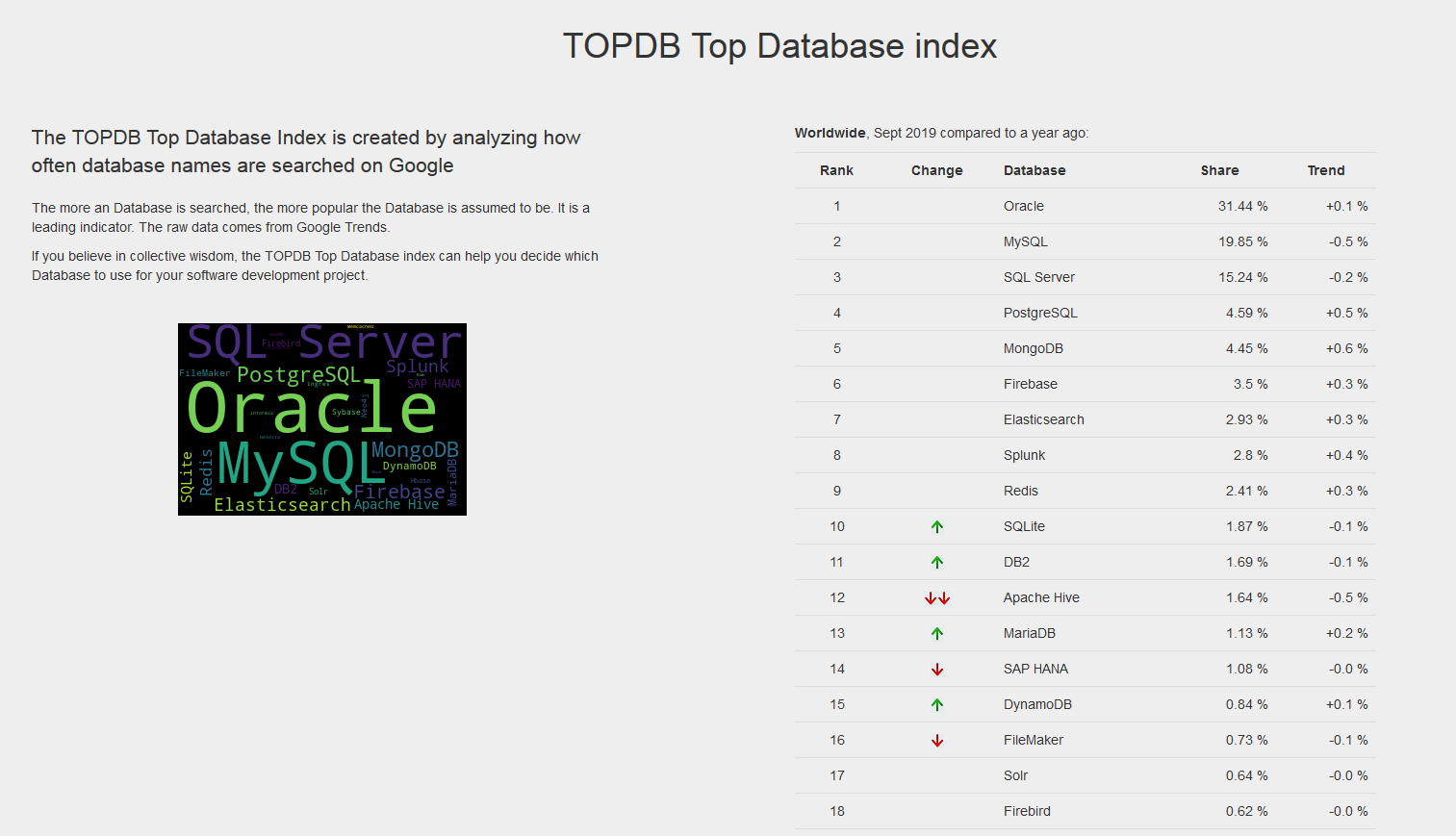Click the red down arrow for SAP HANA
The height and width of the screenshot is (836, 1456).
(x=937, y=670)
